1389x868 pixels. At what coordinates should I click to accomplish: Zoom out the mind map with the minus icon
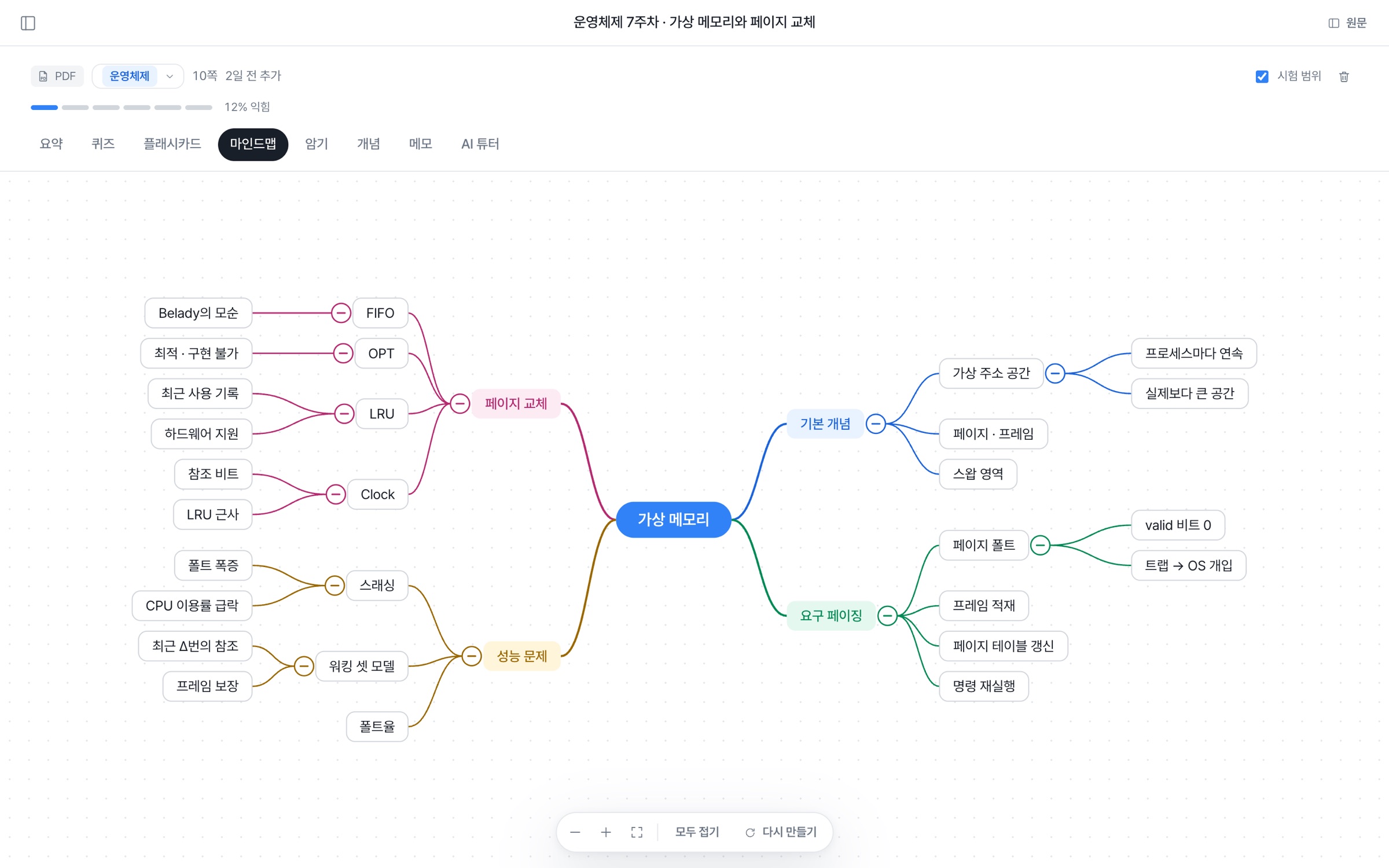(575, 832)
